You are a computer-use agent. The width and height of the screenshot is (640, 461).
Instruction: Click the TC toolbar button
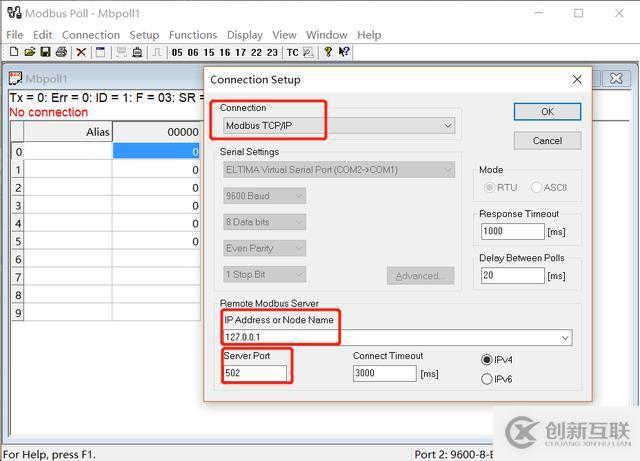pyautogui.click(x=293, y=53)
